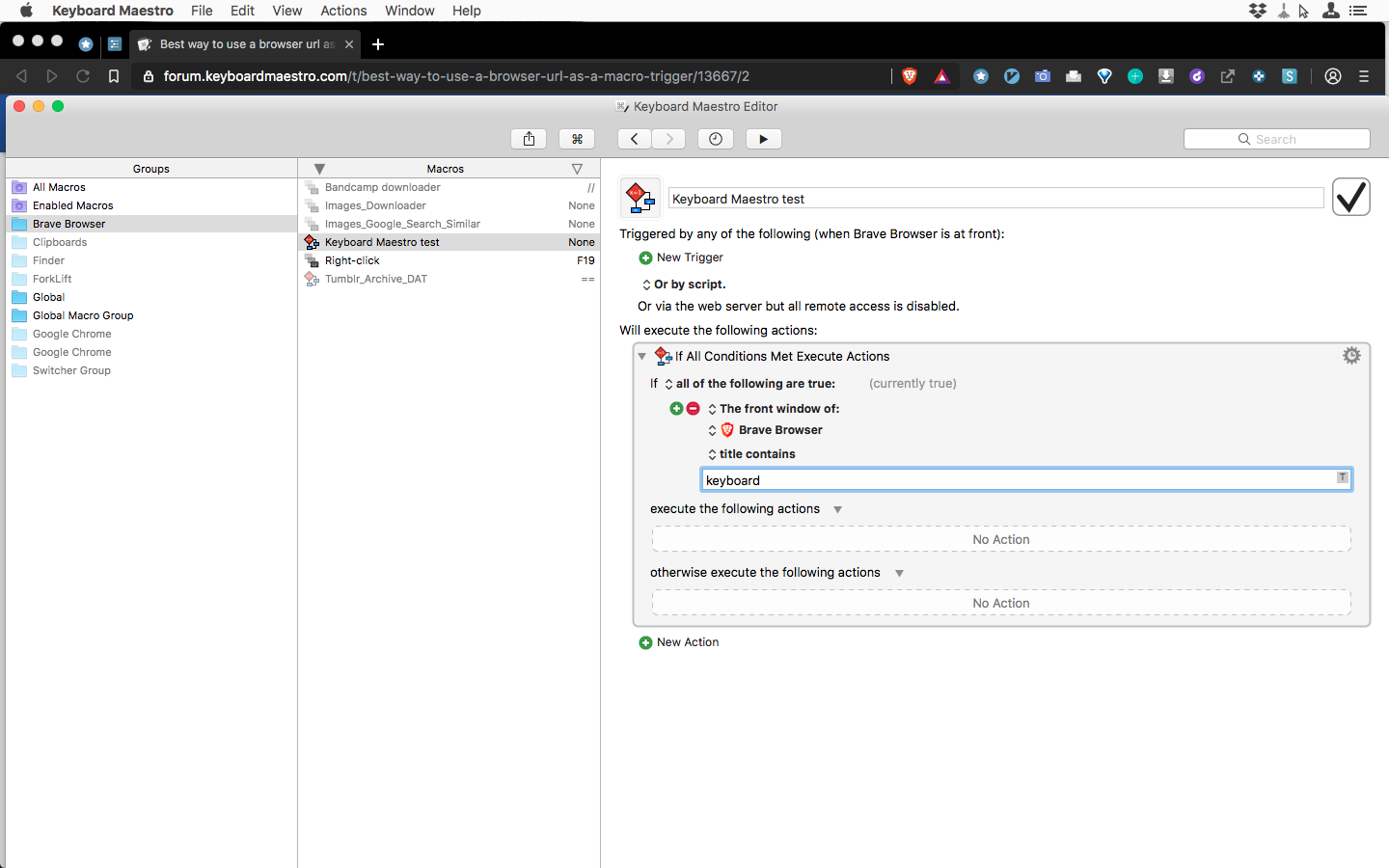Image resolution: width=1389 pixels, height=868 pixels.
Task: Open a new browser tab
Action: click(x=378, y=44)
